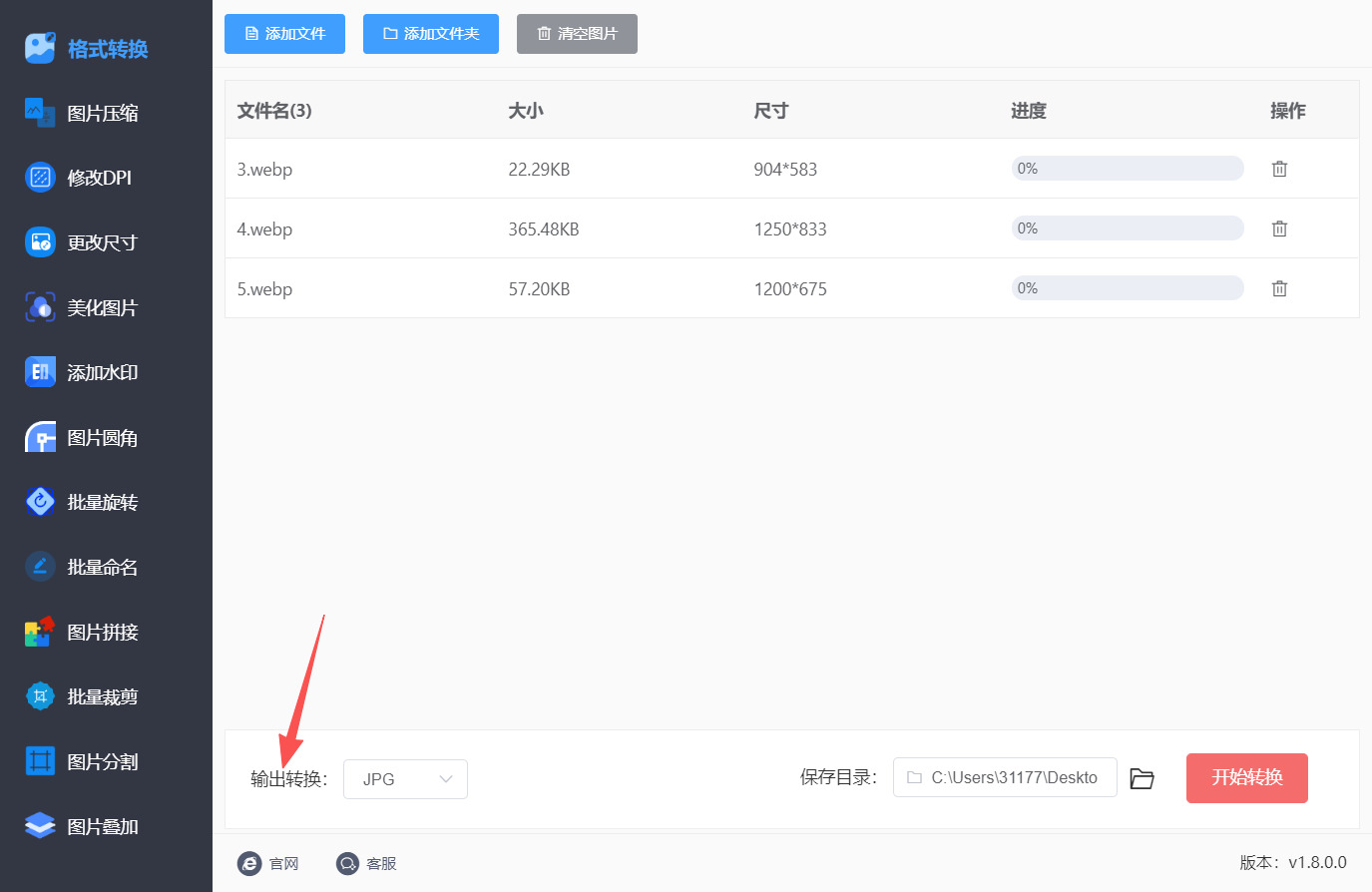The width and height of the screenshot is (1372, 892).
Task: Click the 美化图片 icon
Action: tap(40, 307)
